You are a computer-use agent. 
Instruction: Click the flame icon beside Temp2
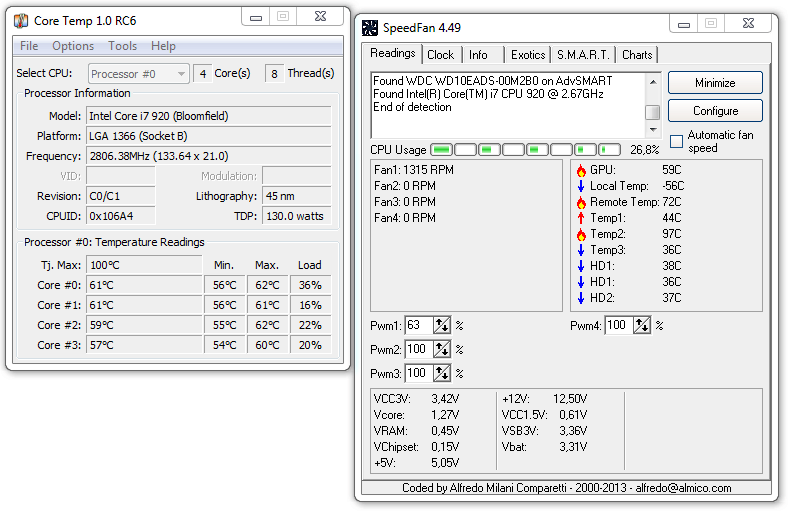pos(581,234)
